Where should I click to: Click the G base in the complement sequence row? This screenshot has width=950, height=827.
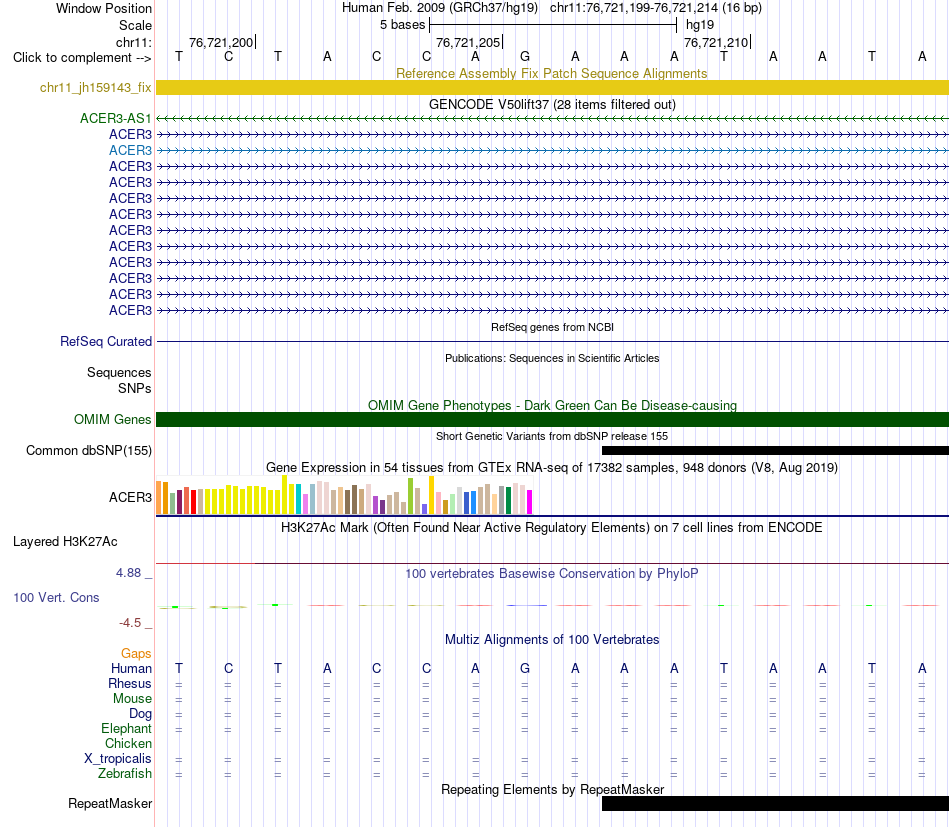coord(525,57)
